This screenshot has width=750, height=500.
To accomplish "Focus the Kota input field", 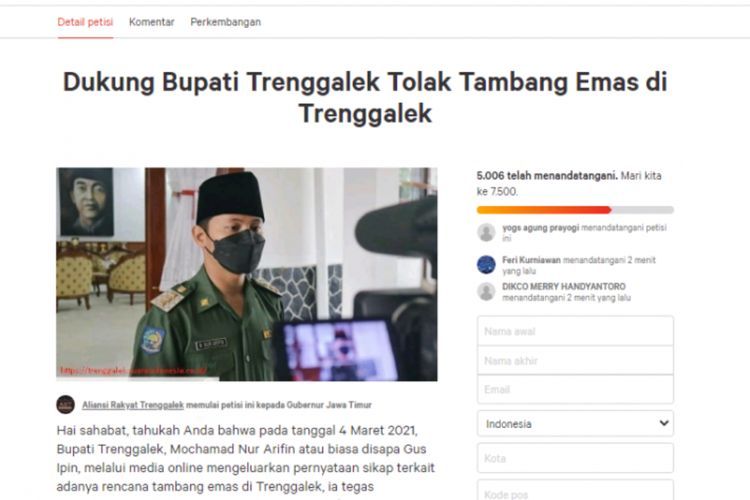I will (x=575, y=458).
